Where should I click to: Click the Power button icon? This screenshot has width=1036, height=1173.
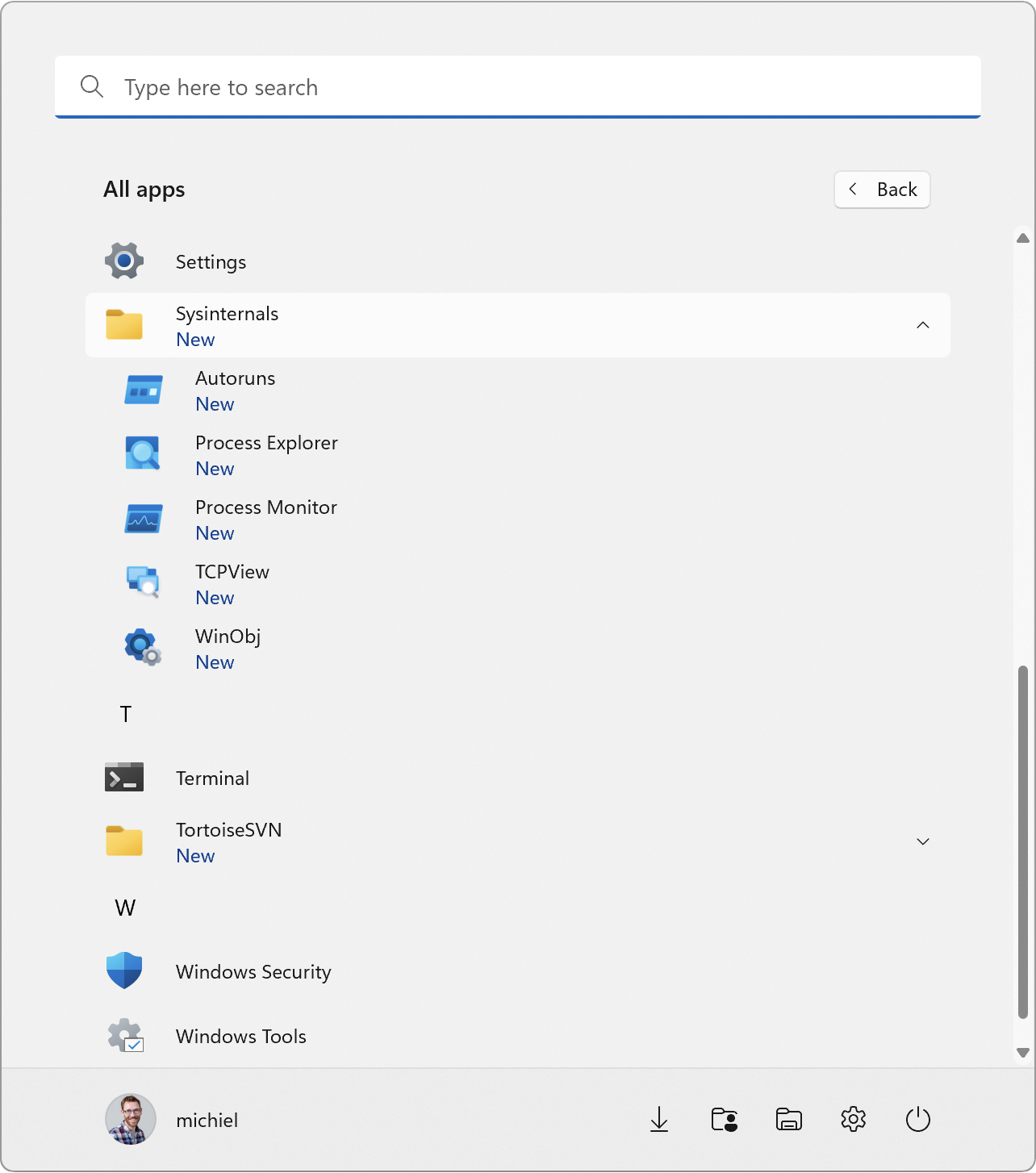(918, 1120)
